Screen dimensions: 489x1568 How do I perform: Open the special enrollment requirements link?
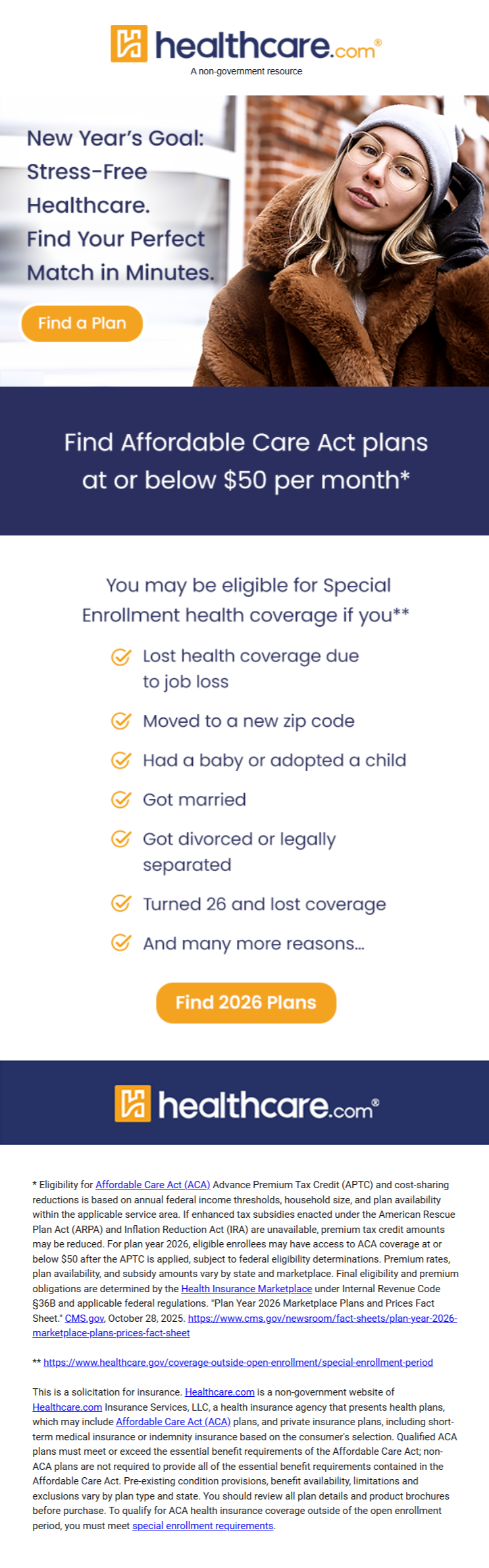tap(203, 1525)
